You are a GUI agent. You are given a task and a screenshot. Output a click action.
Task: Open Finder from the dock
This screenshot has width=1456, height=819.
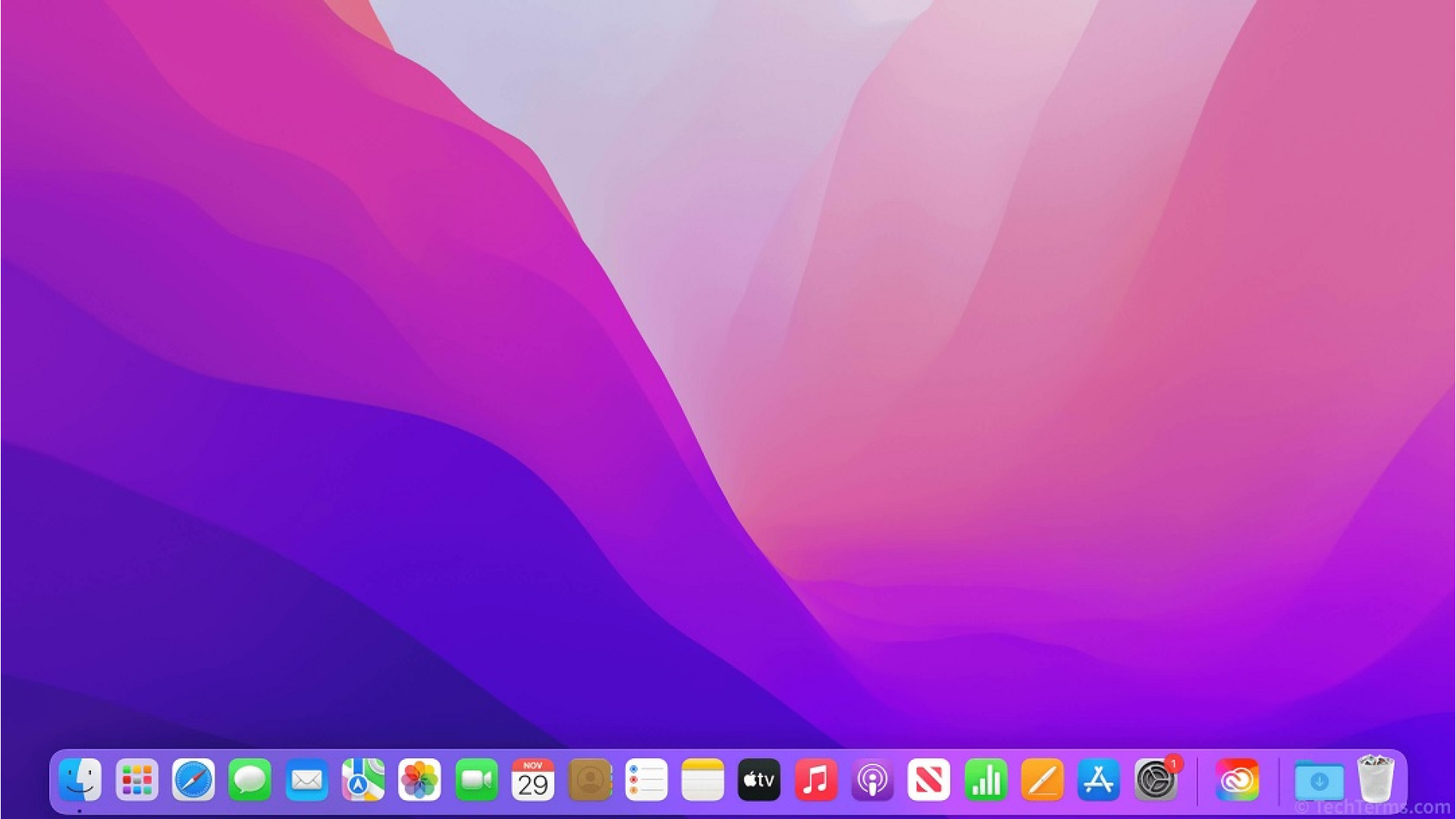[80, 780]
